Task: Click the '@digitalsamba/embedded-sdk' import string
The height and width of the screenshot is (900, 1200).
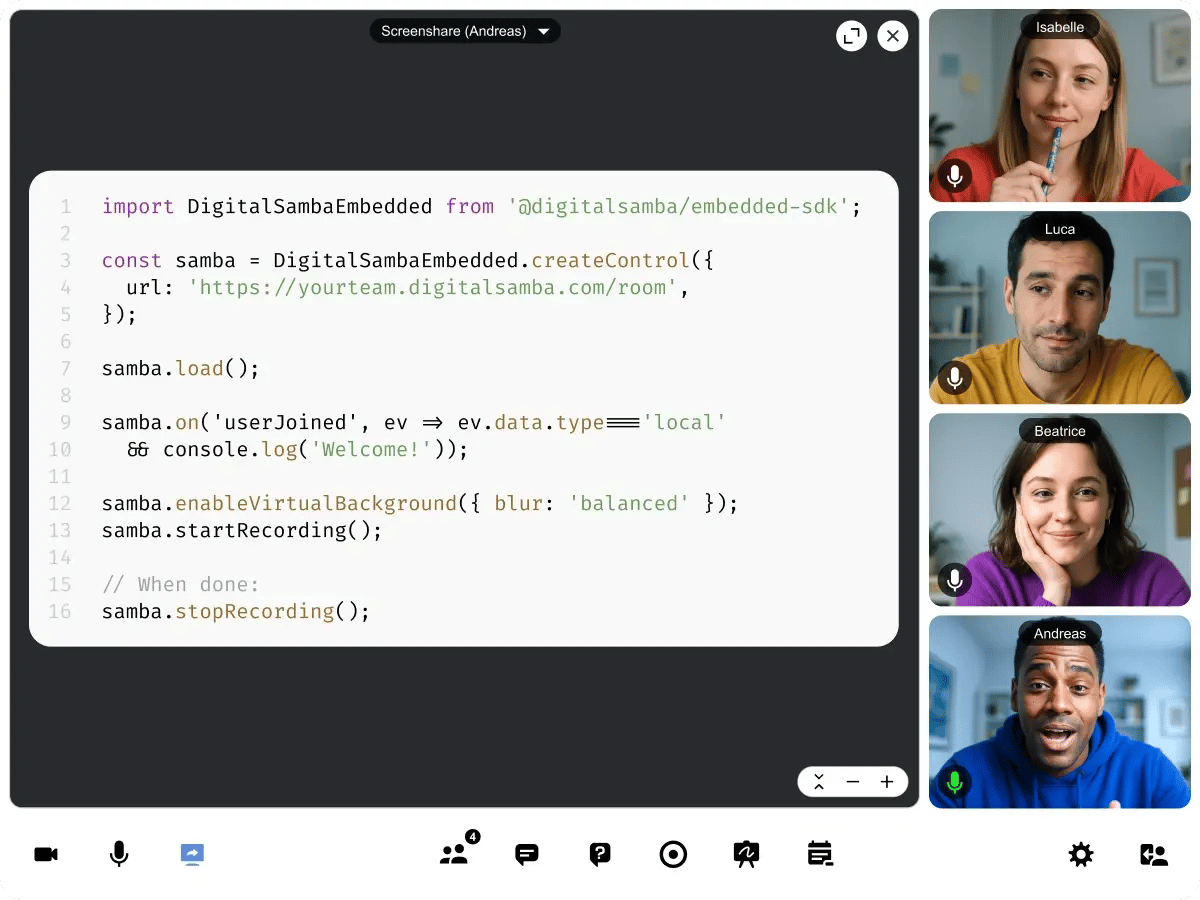Action: point(679,207)
